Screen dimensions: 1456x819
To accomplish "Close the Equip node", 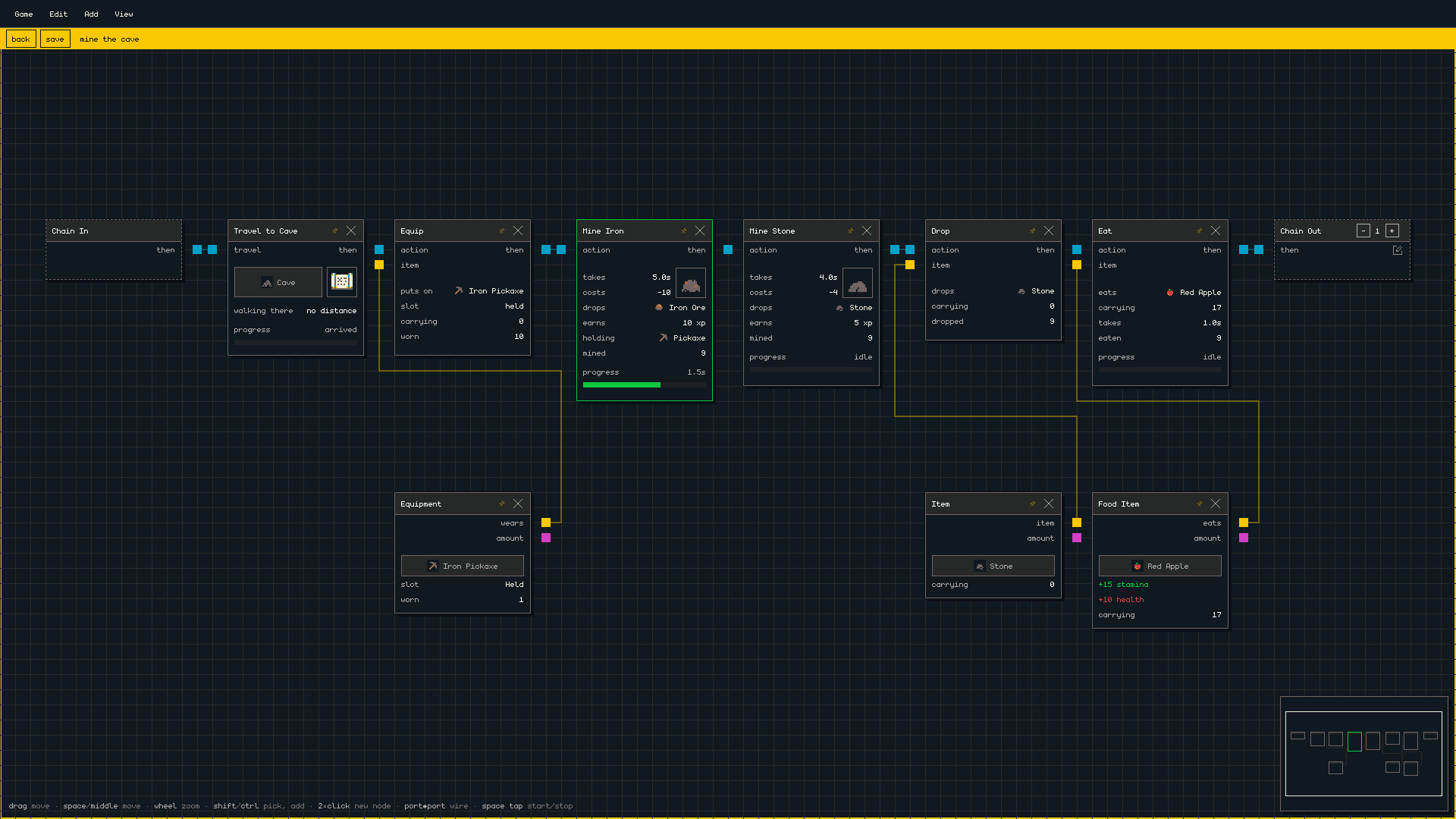I will 518,231.
